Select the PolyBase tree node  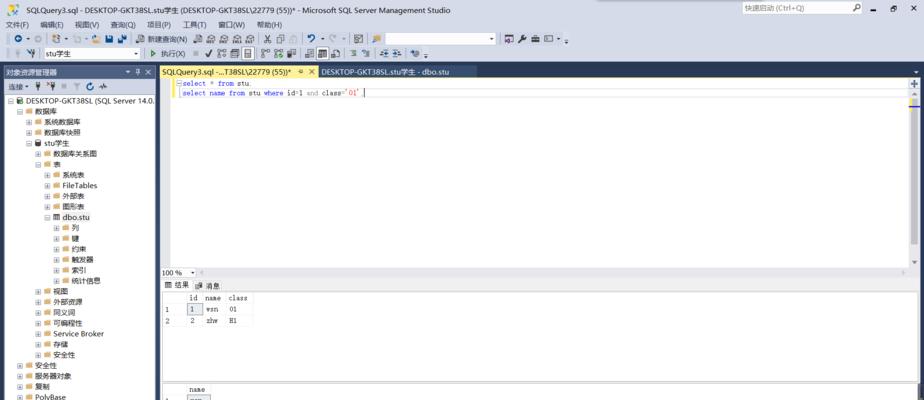(50, 396)
